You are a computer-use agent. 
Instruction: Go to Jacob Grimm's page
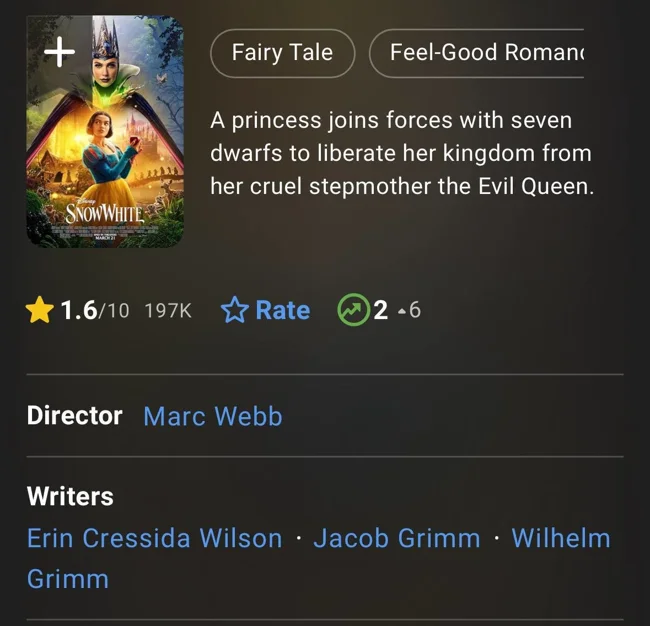pos(397,538)
